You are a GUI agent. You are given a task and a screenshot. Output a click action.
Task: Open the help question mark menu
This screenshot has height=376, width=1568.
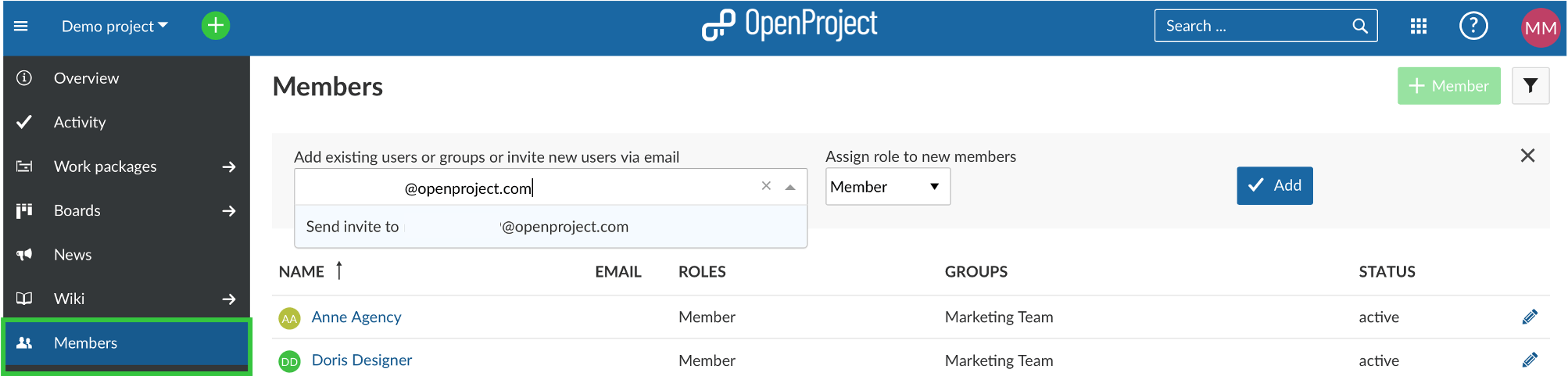click(1473, 27)
